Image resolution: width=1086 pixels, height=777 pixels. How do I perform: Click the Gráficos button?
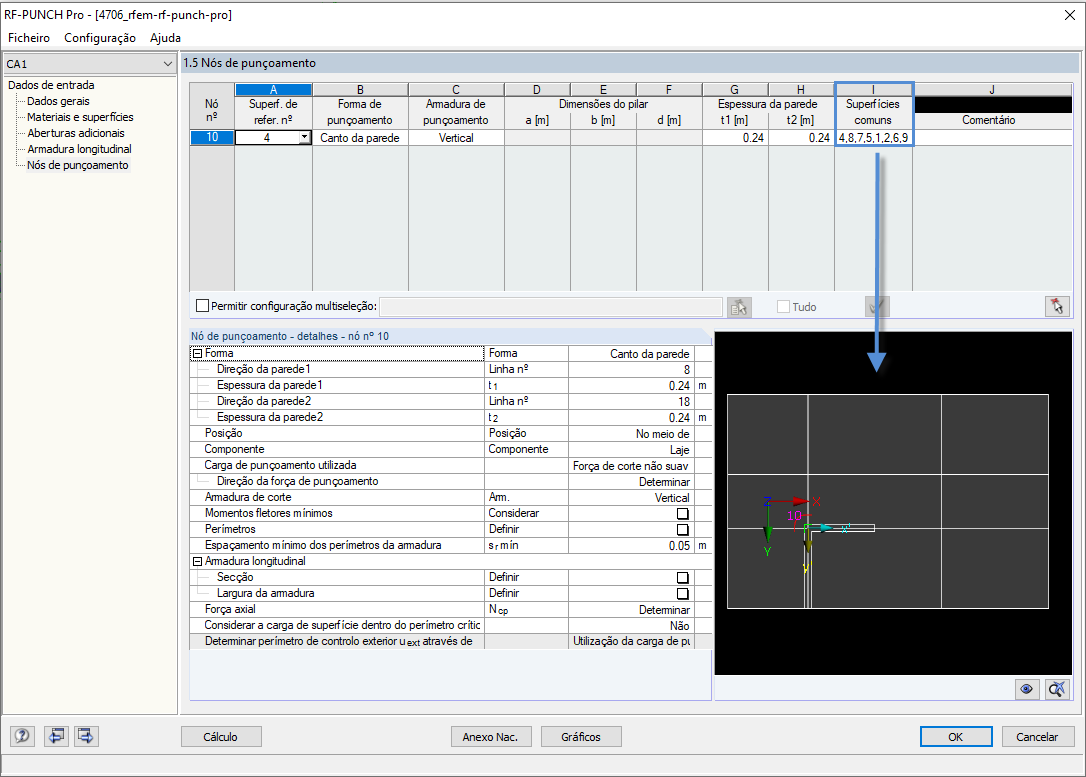tap(580, 737)
